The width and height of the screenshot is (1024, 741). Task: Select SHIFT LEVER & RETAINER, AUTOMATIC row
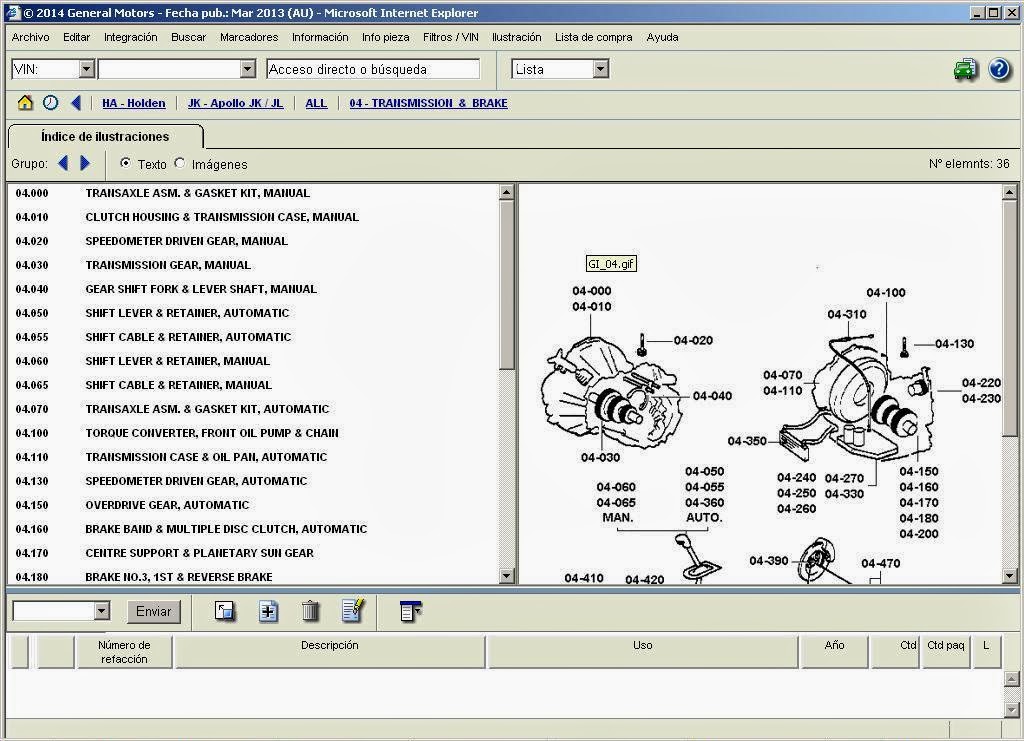[253, 313]
